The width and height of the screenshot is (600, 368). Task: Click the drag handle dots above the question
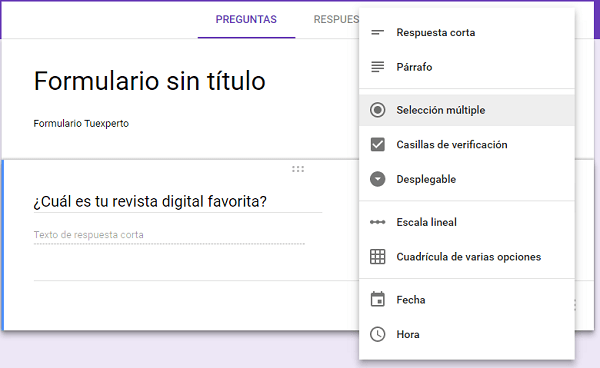pyautogui.click(x=298, y=169)
